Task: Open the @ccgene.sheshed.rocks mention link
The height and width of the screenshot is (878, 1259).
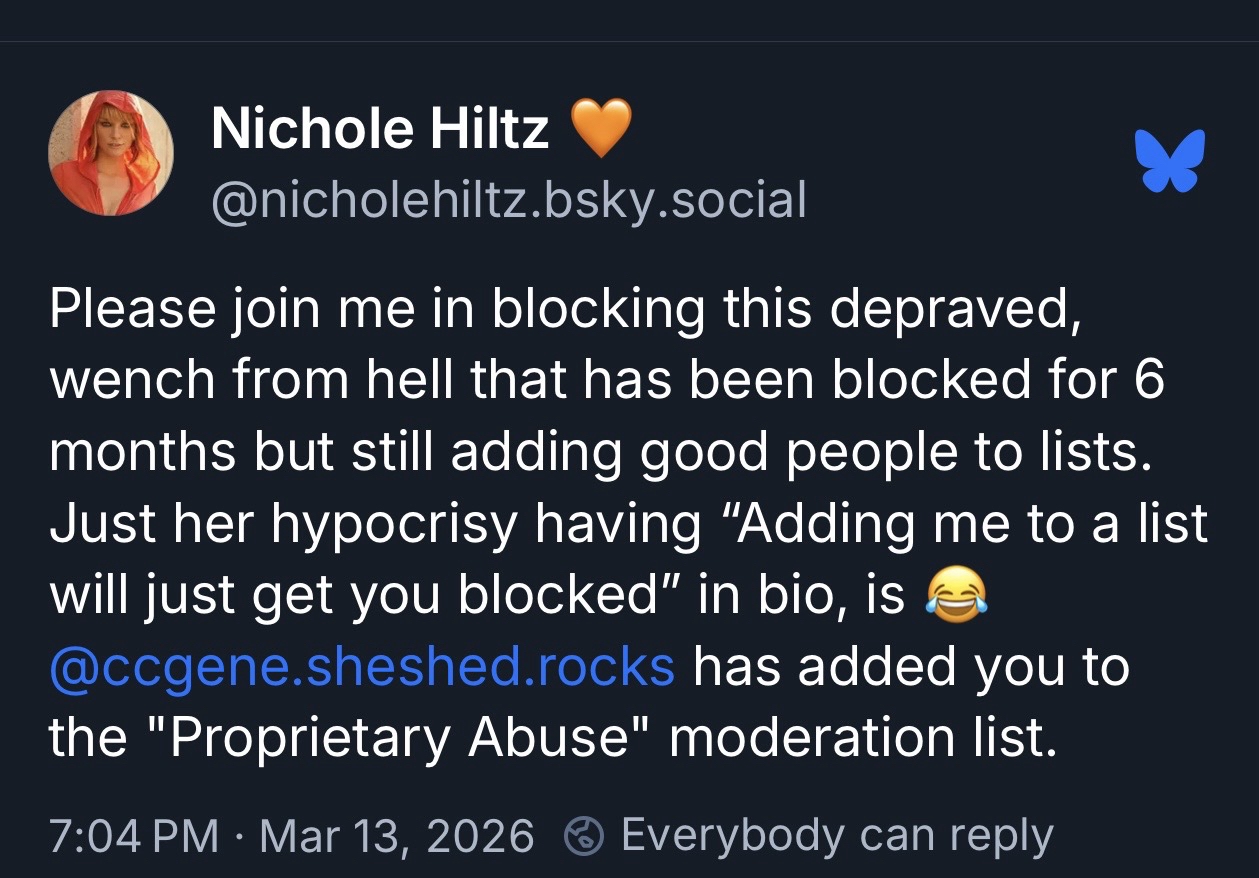Action: [x=362, y=666]
